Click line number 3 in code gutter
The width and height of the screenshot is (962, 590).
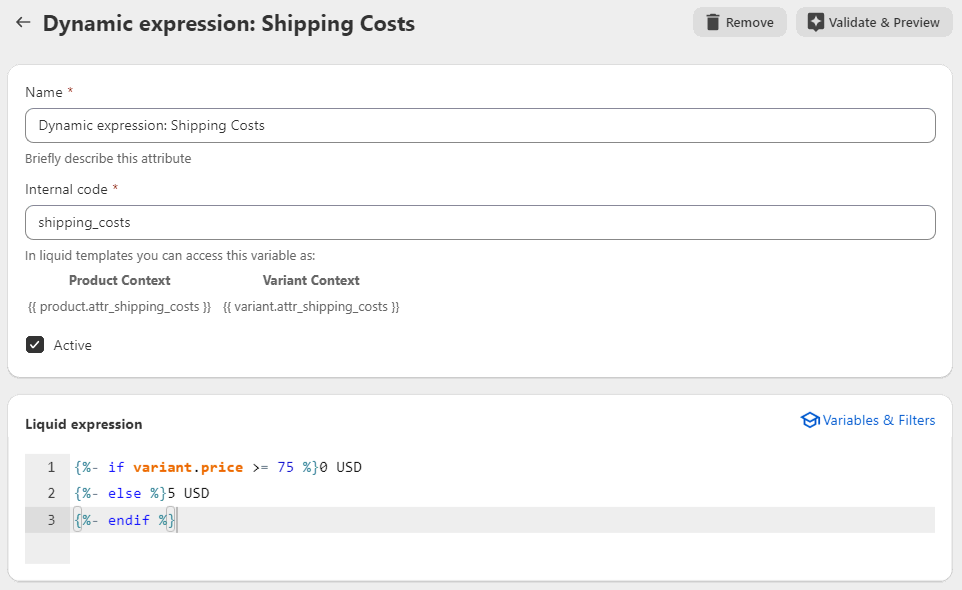pos(52,520)
